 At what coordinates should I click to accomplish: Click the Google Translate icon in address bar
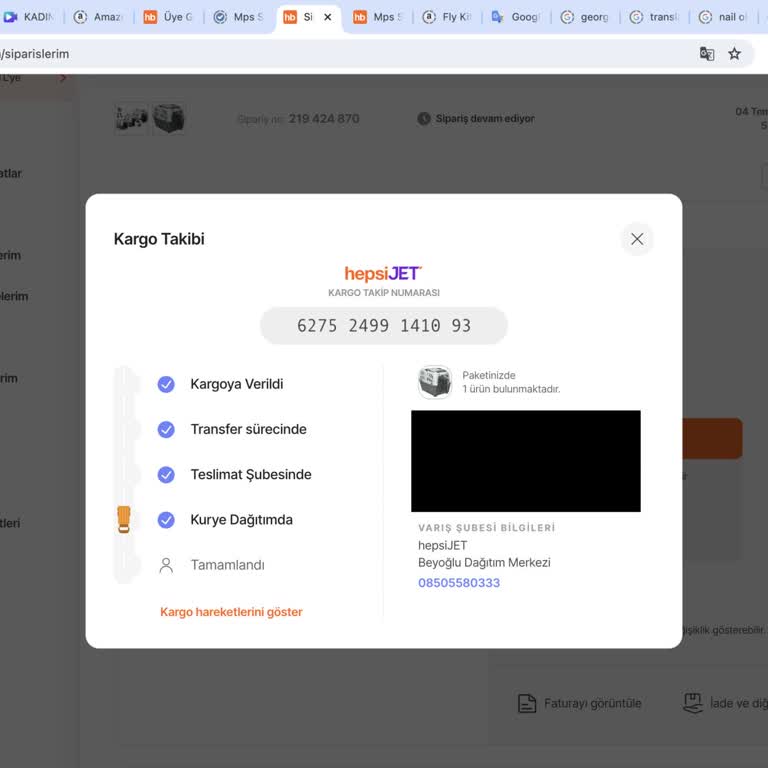click(x=706, y=54)
